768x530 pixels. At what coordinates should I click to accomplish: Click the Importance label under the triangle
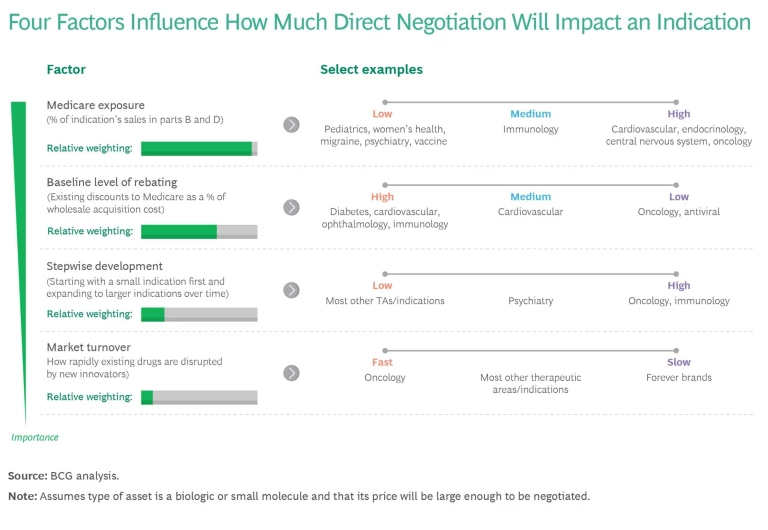click(35, 437)
